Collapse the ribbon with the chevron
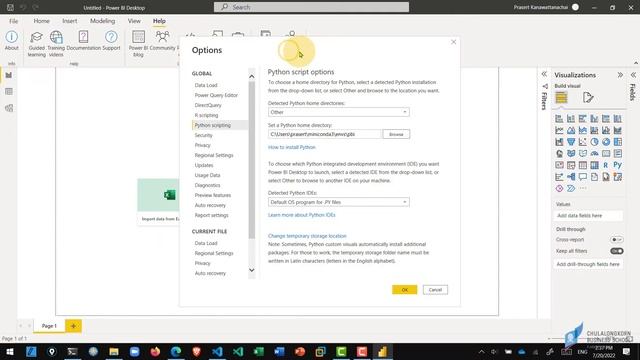 [x=636, y=63]
